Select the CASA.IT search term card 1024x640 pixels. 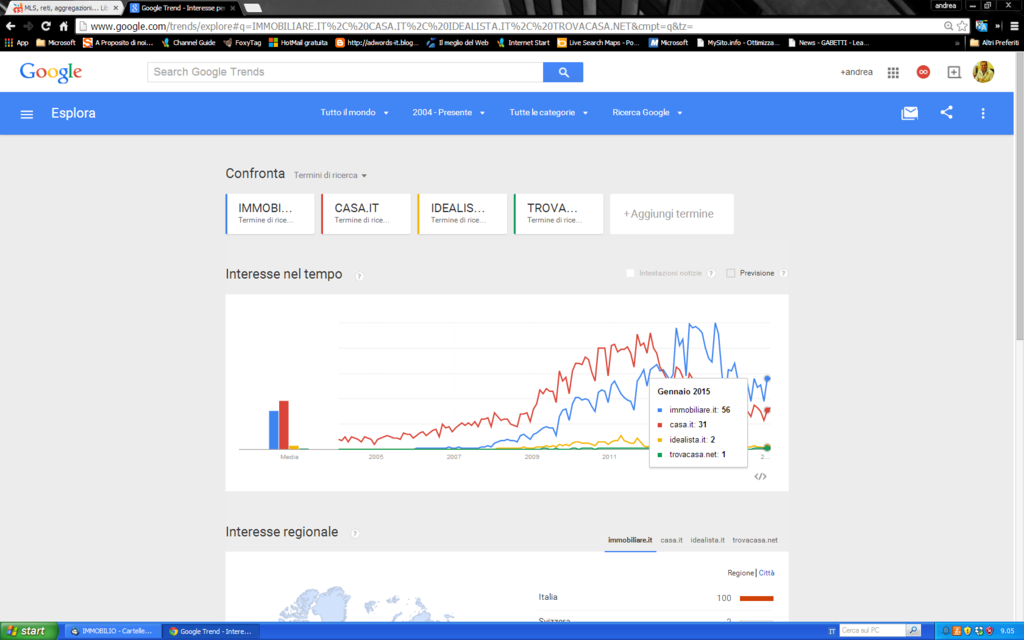point(366,214)
